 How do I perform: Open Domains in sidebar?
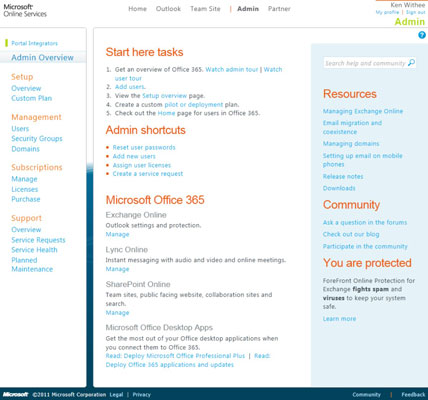pos(25,149)
